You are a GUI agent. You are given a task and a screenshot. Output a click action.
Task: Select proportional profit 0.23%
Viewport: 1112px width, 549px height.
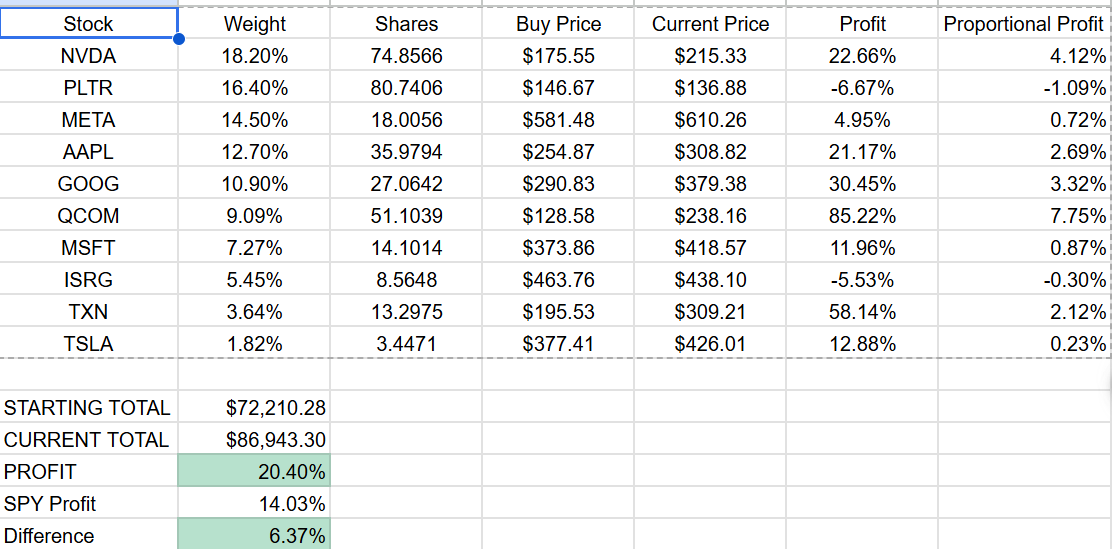tap(1024, 343)
